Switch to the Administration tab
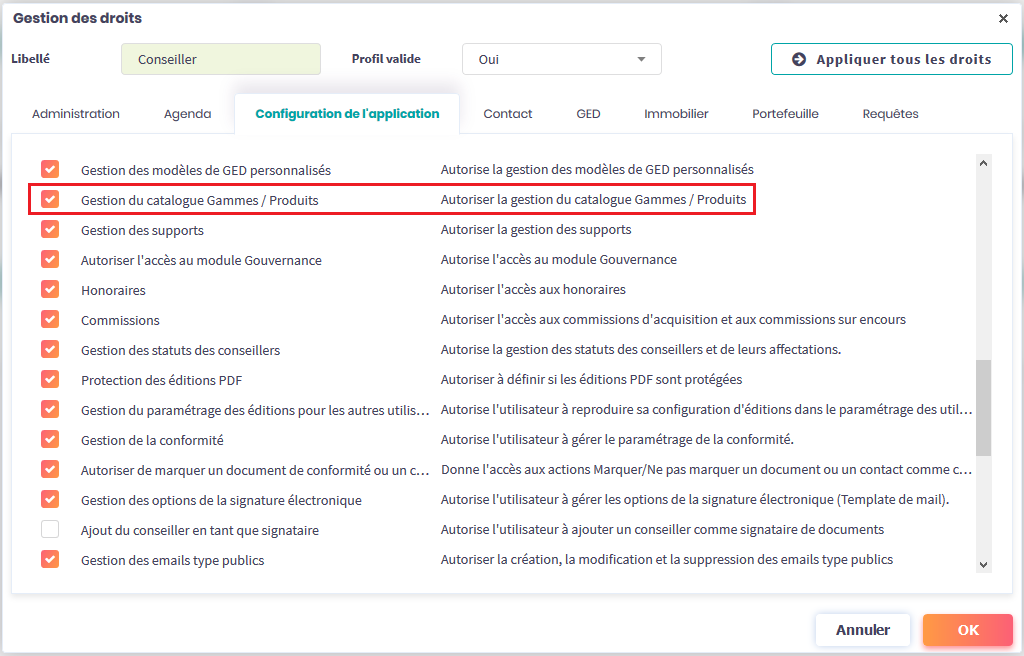Image resolution: width=1024 pixels, height=656 pixels. (x=76, y=114)
